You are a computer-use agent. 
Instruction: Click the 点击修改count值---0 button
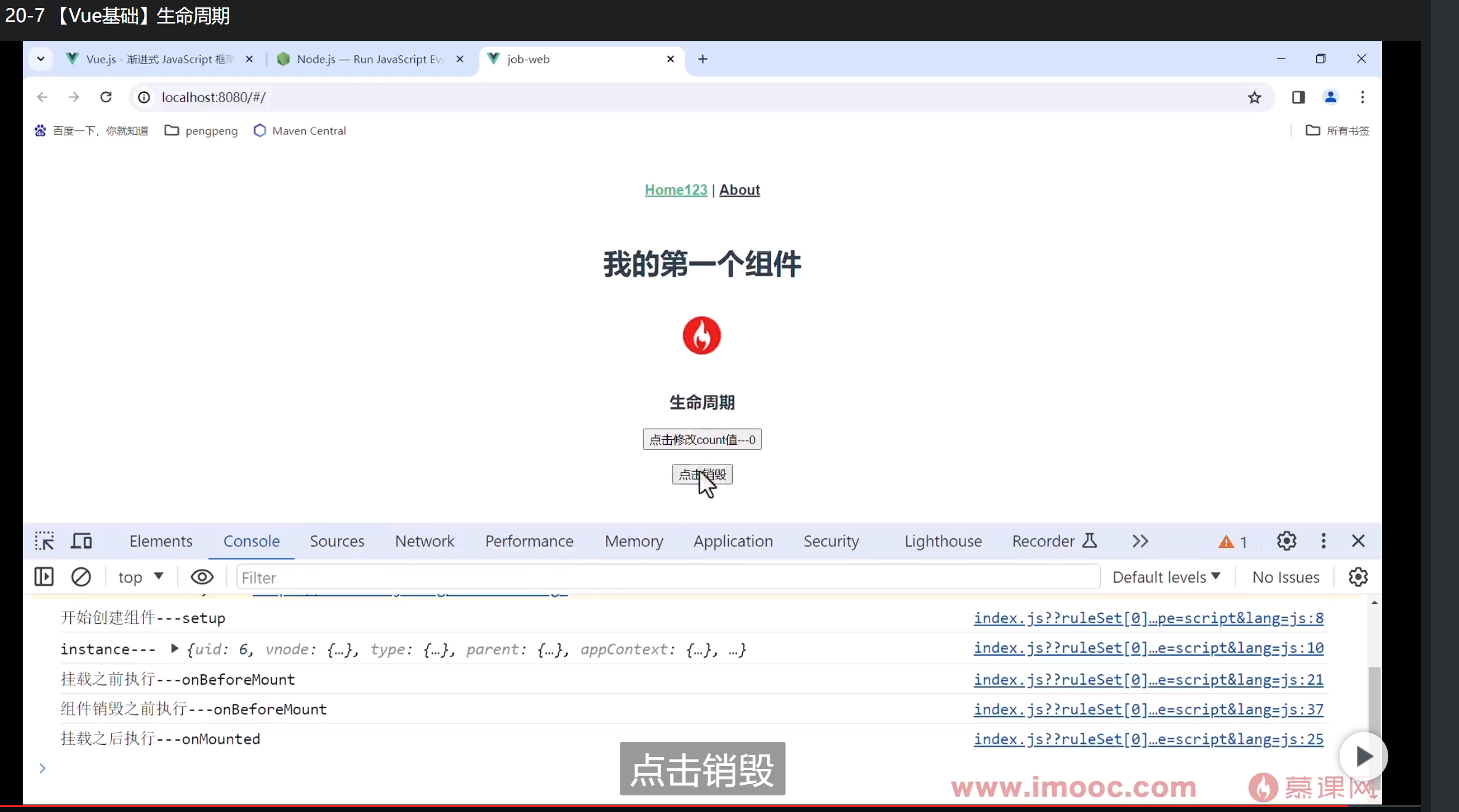coord(702,440)
